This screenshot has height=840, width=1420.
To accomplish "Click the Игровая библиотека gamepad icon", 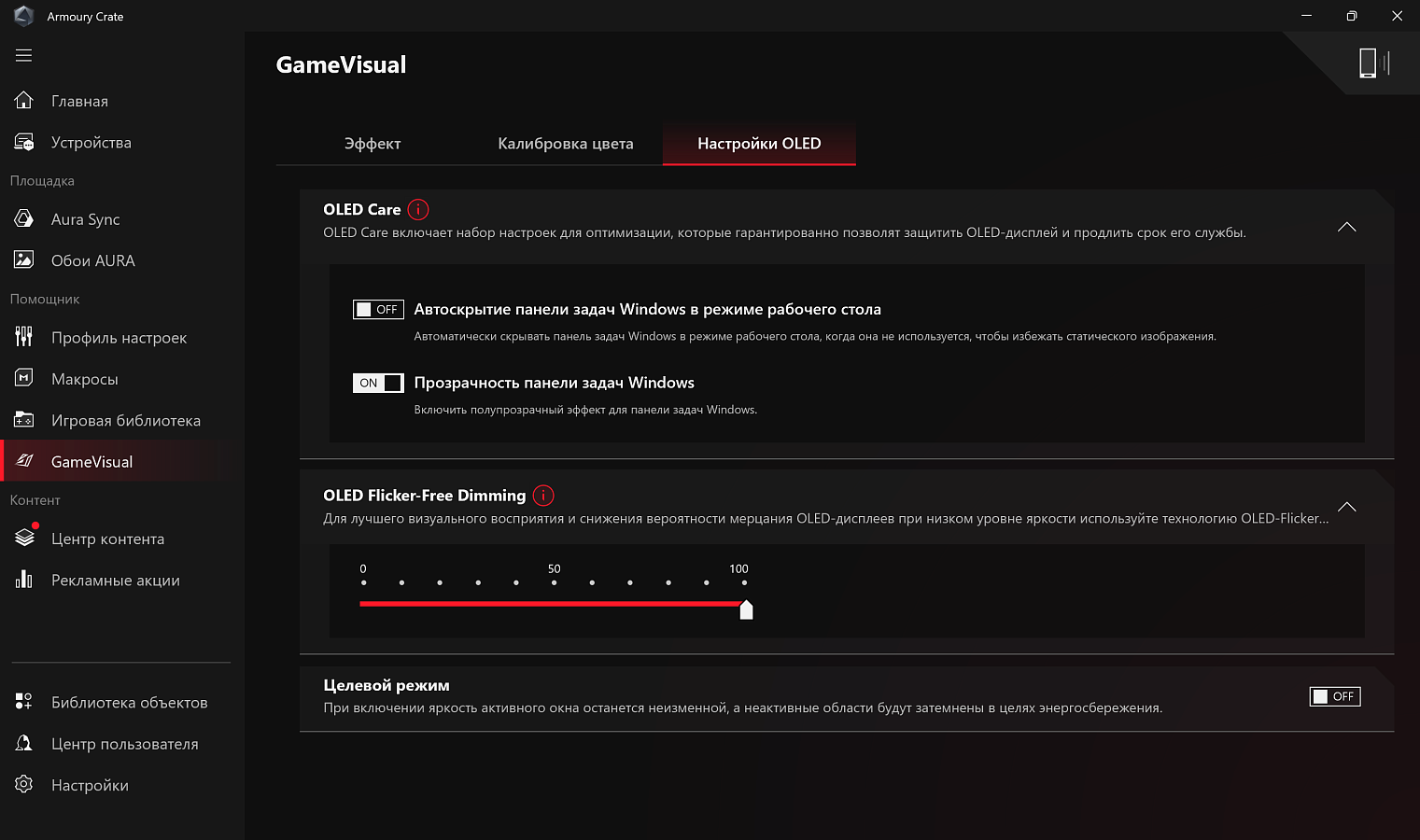I will [x=24, y=420].
